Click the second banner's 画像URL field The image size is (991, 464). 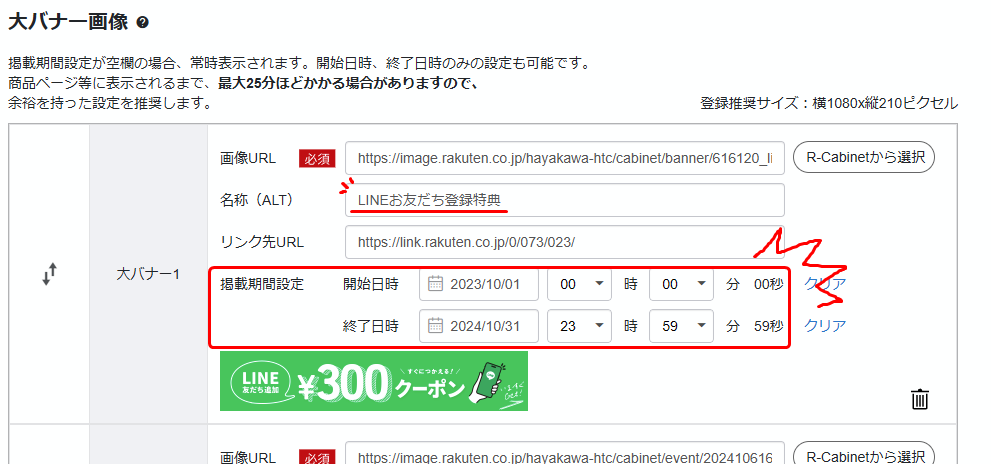(x=565, y=457)
